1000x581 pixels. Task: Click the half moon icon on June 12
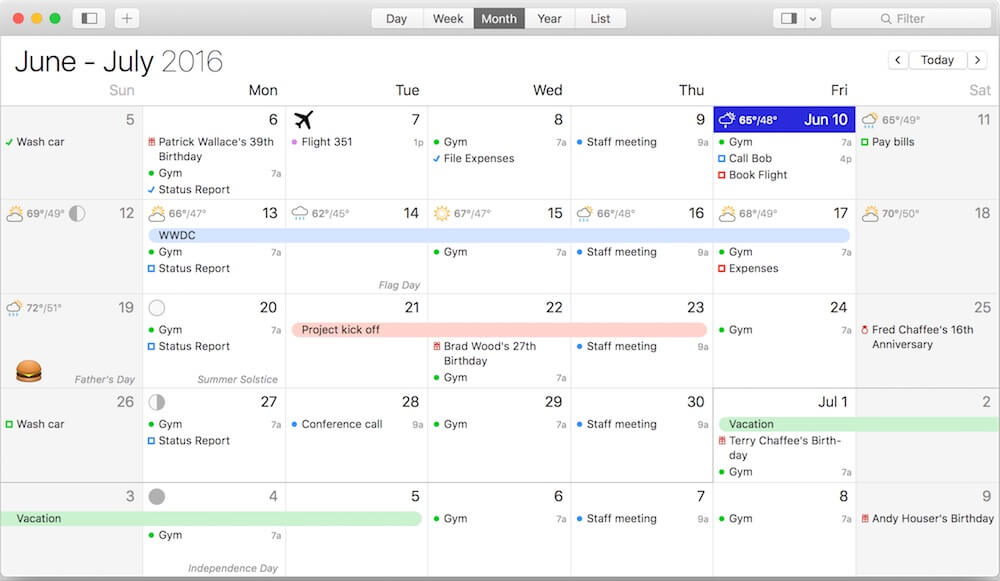coord(77,214)
